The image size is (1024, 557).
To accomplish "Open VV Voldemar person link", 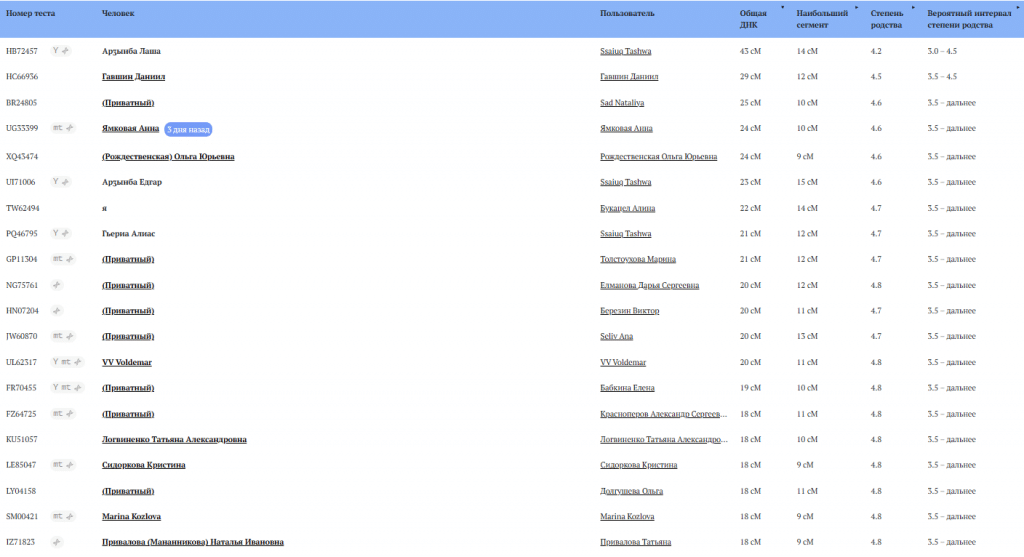I will pyautogui.click(x=127, y=362).
